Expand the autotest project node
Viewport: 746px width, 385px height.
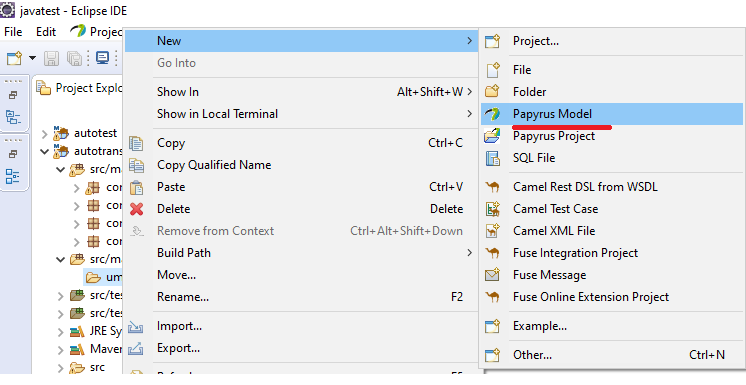coord(45,134)
